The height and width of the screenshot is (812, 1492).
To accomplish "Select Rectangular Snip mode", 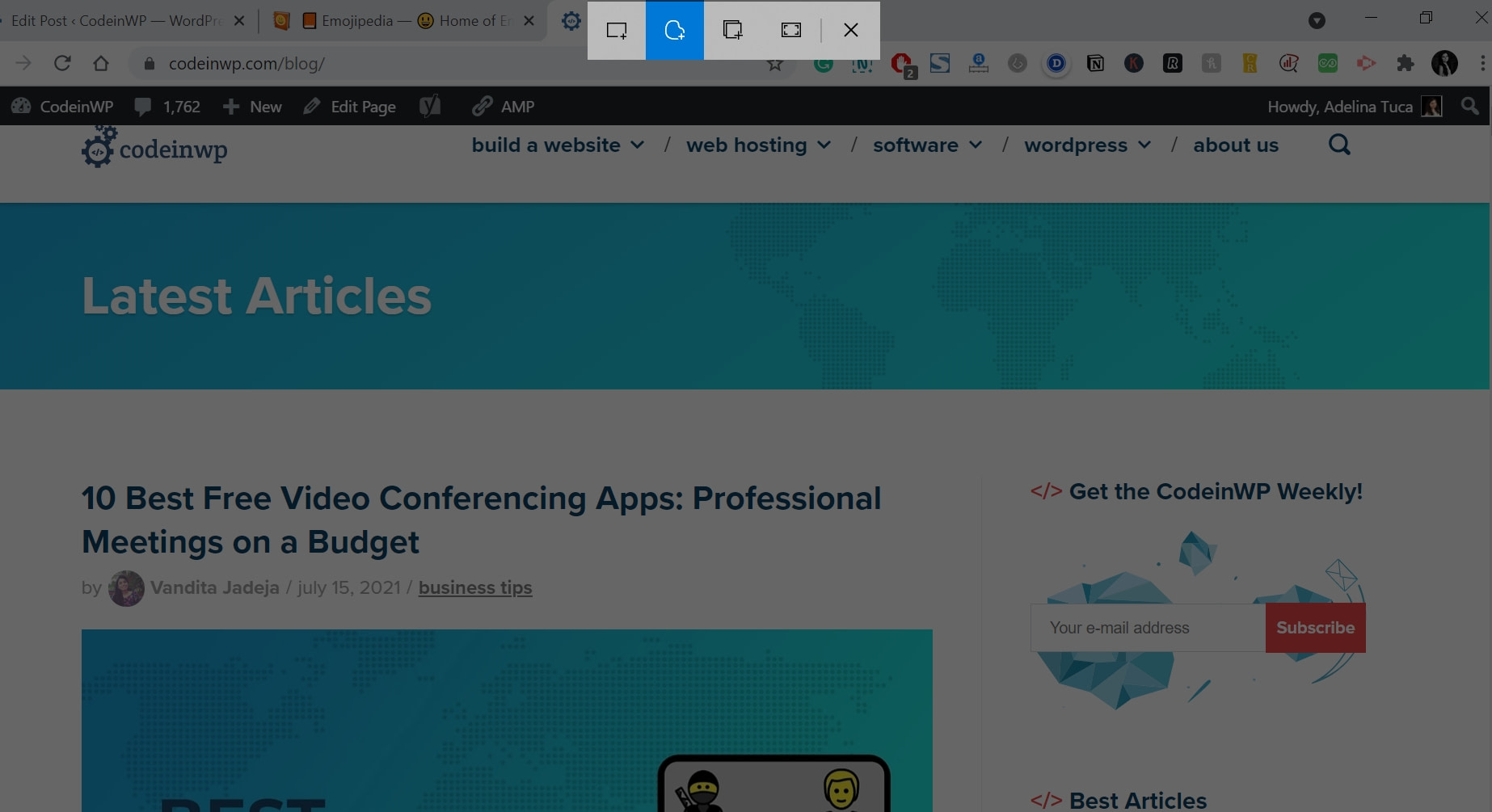I will [617, 31].
